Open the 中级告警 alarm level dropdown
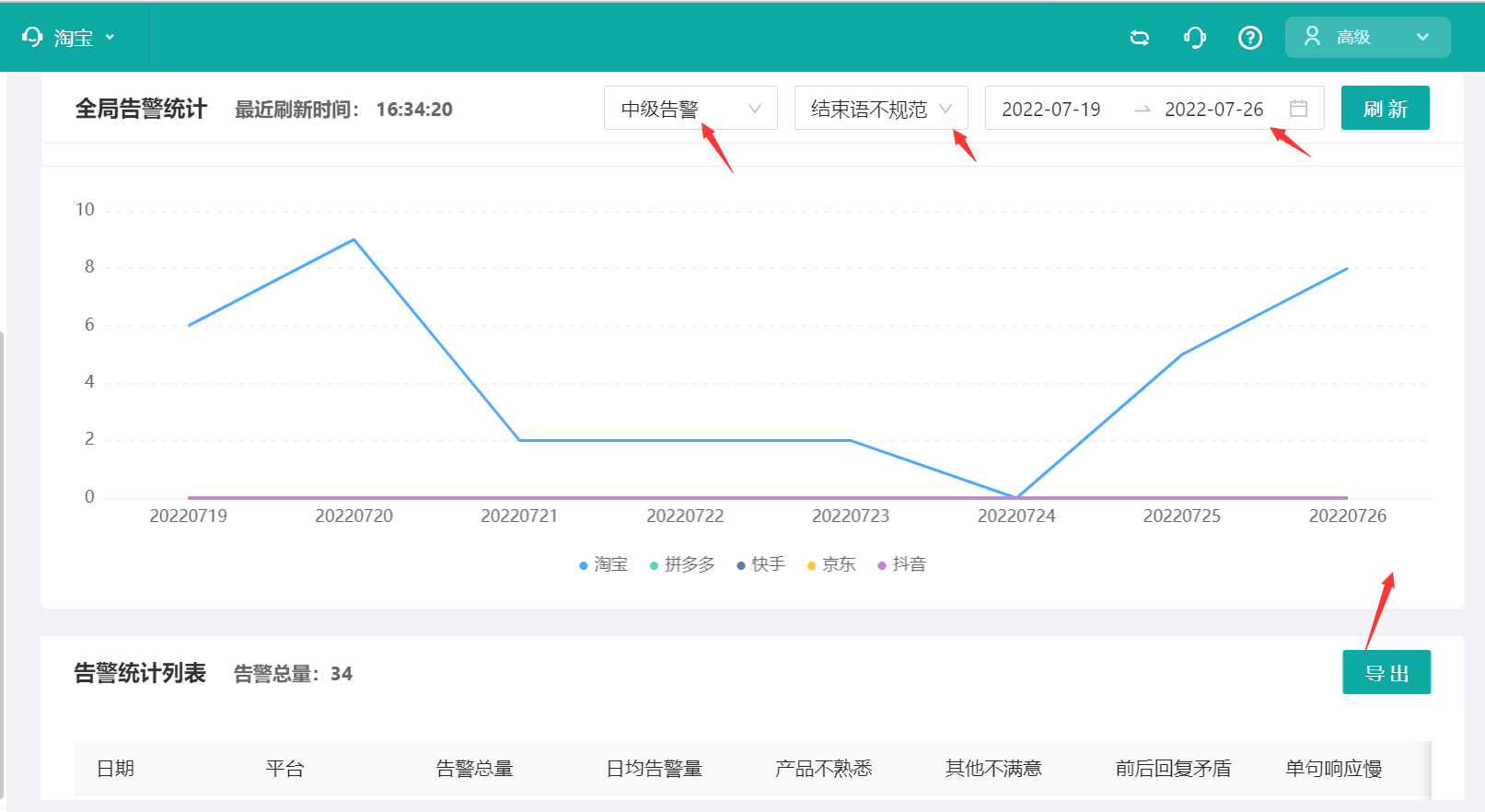The height and width of the screenshot is (812, 1485). (x=690, y=109)
